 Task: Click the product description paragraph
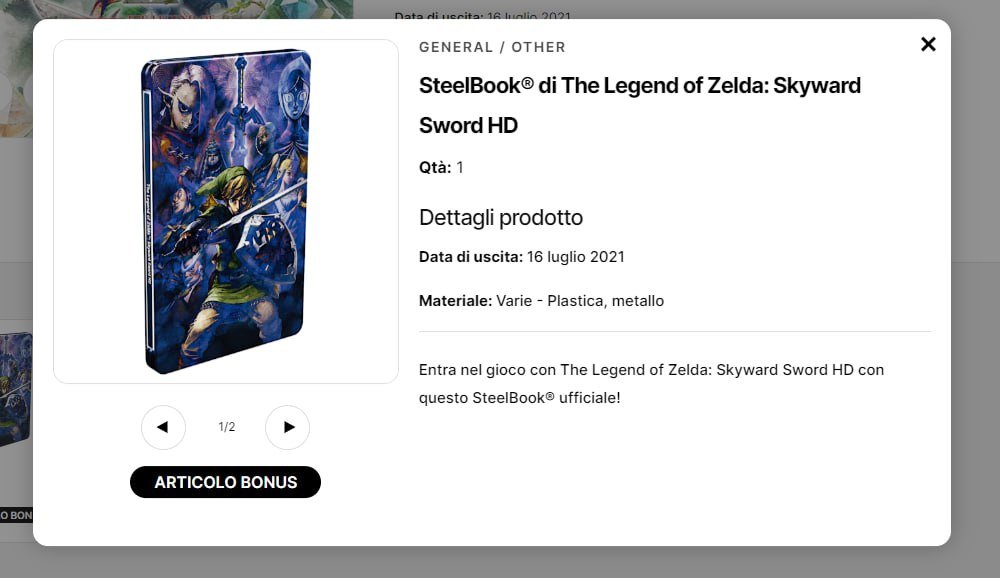651,384
